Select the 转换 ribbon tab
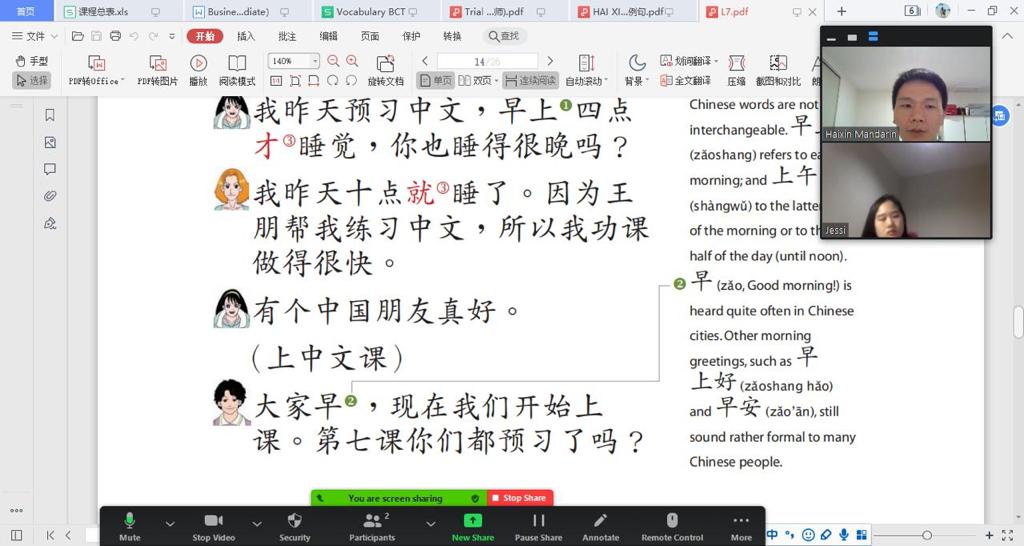This screenshot has width=1024, height=546. 452,36
